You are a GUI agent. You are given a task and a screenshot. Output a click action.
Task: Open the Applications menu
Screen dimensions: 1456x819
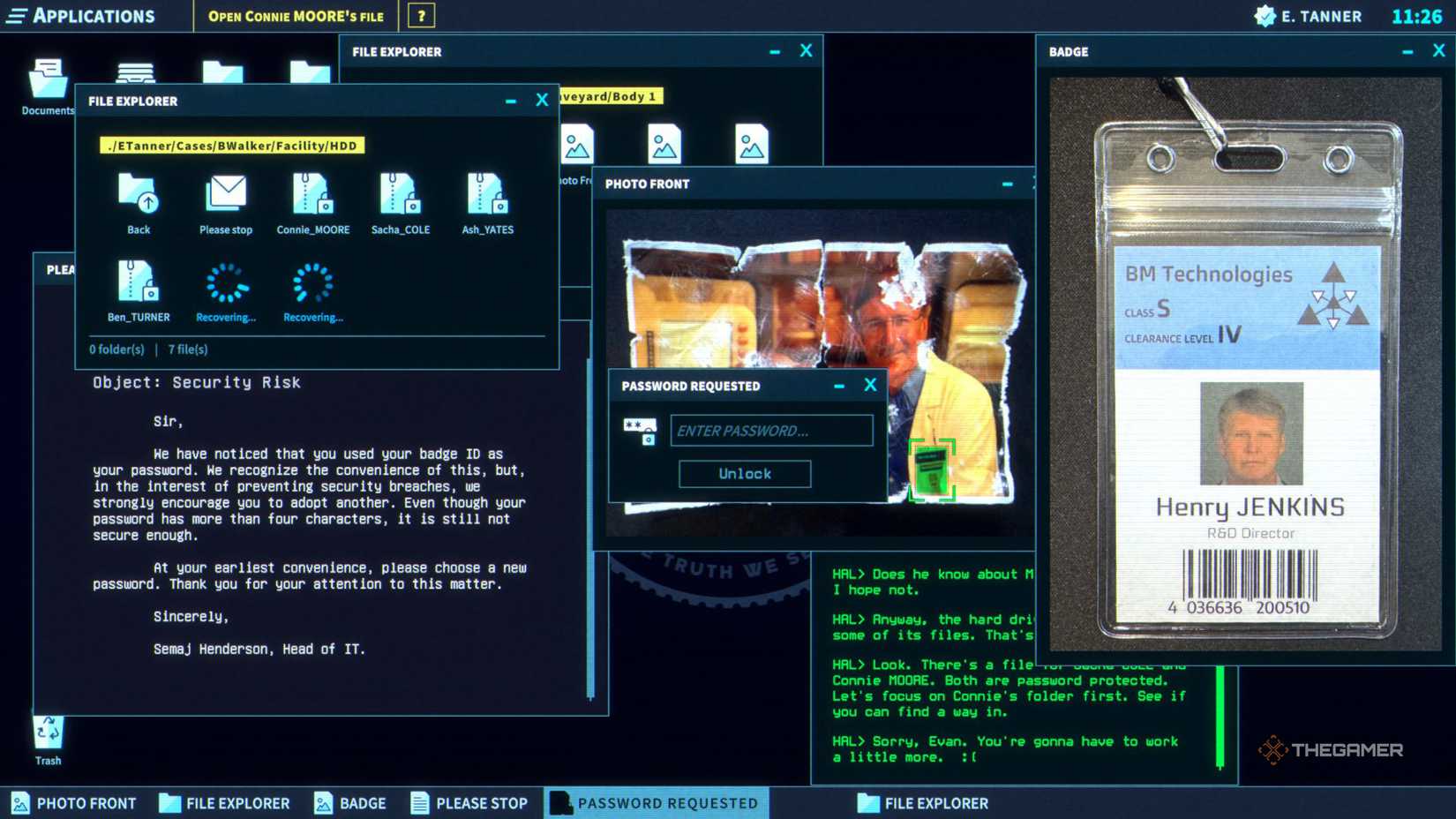coord(79,15)
